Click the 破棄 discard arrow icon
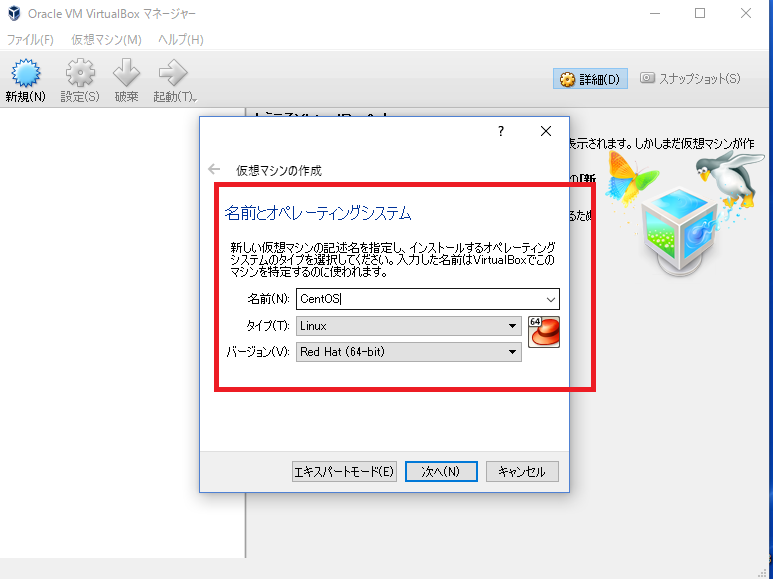773x579 pixels. 126,73
